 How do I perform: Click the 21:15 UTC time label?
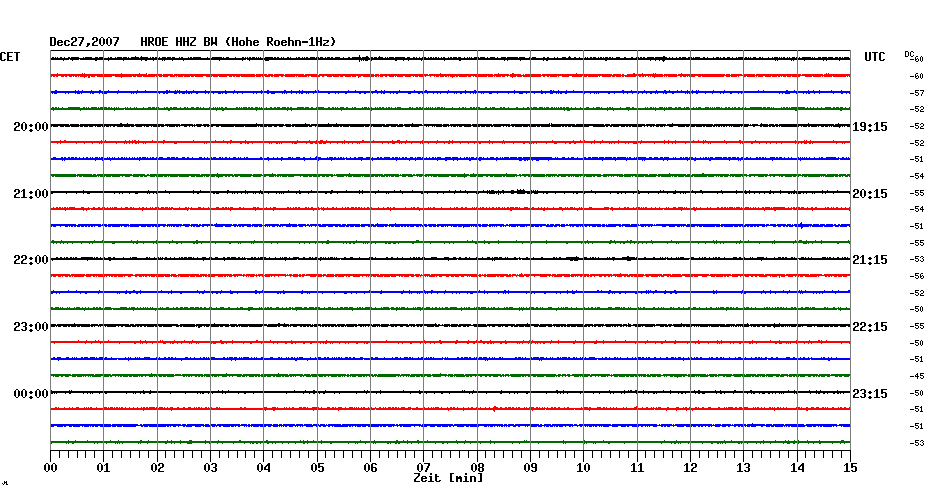click(870, 260)
